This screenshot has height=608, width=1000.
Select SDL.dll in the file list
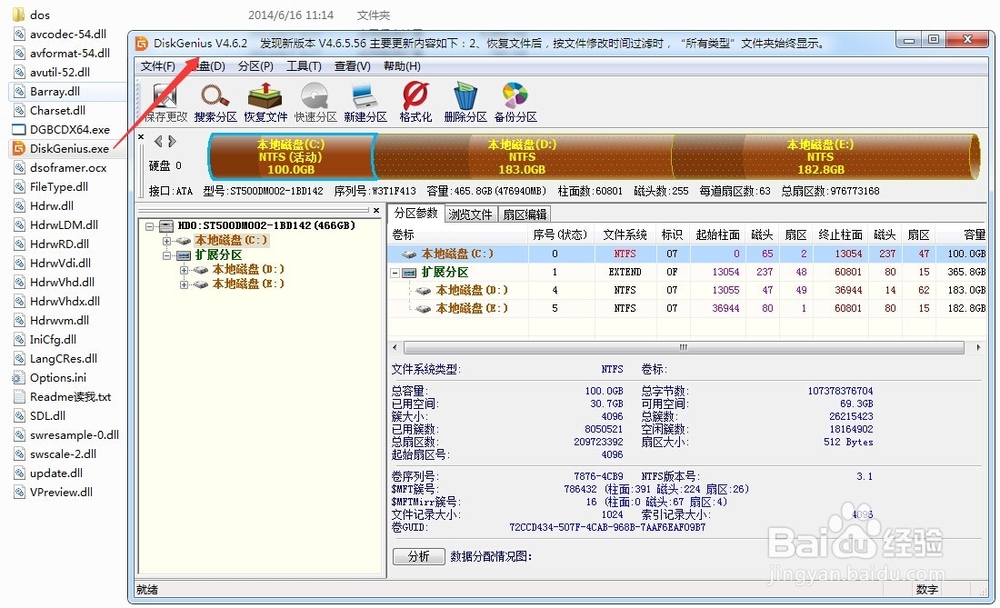47,416
